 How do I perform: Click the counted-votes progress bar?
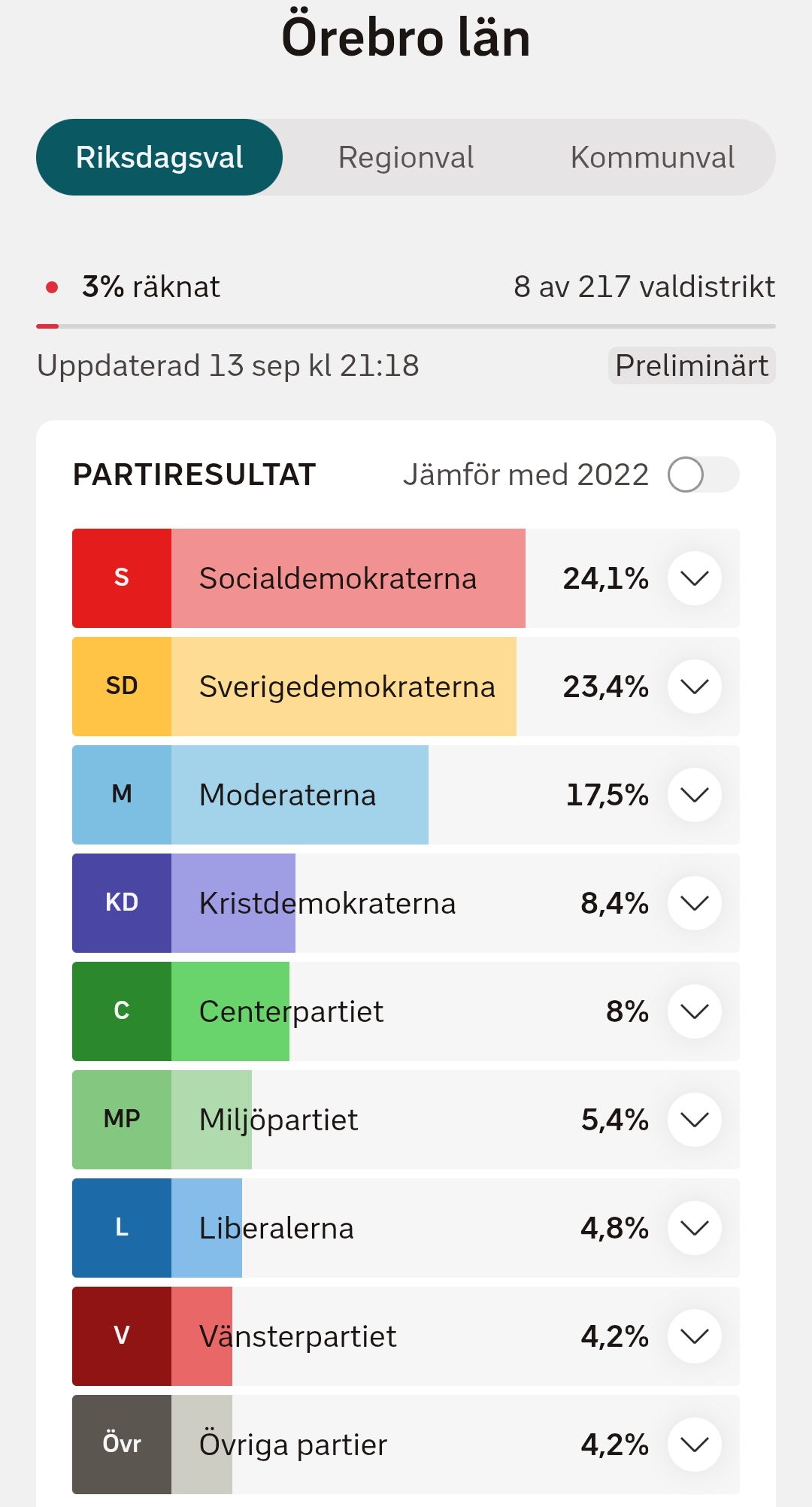(x=406, y=326)
